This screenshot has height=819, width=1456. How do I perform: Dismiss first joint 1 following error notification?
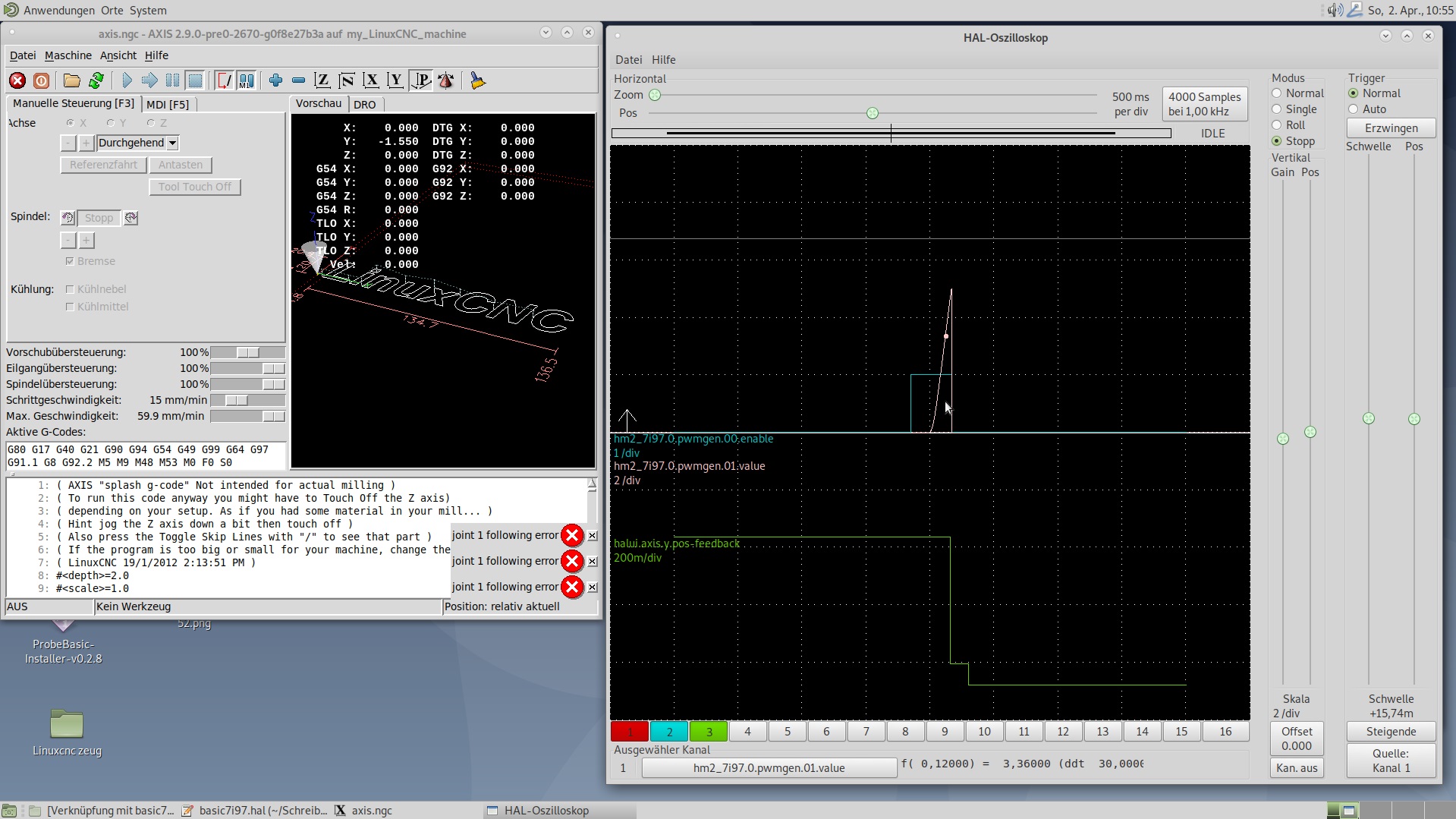click(x=593, y=536)
